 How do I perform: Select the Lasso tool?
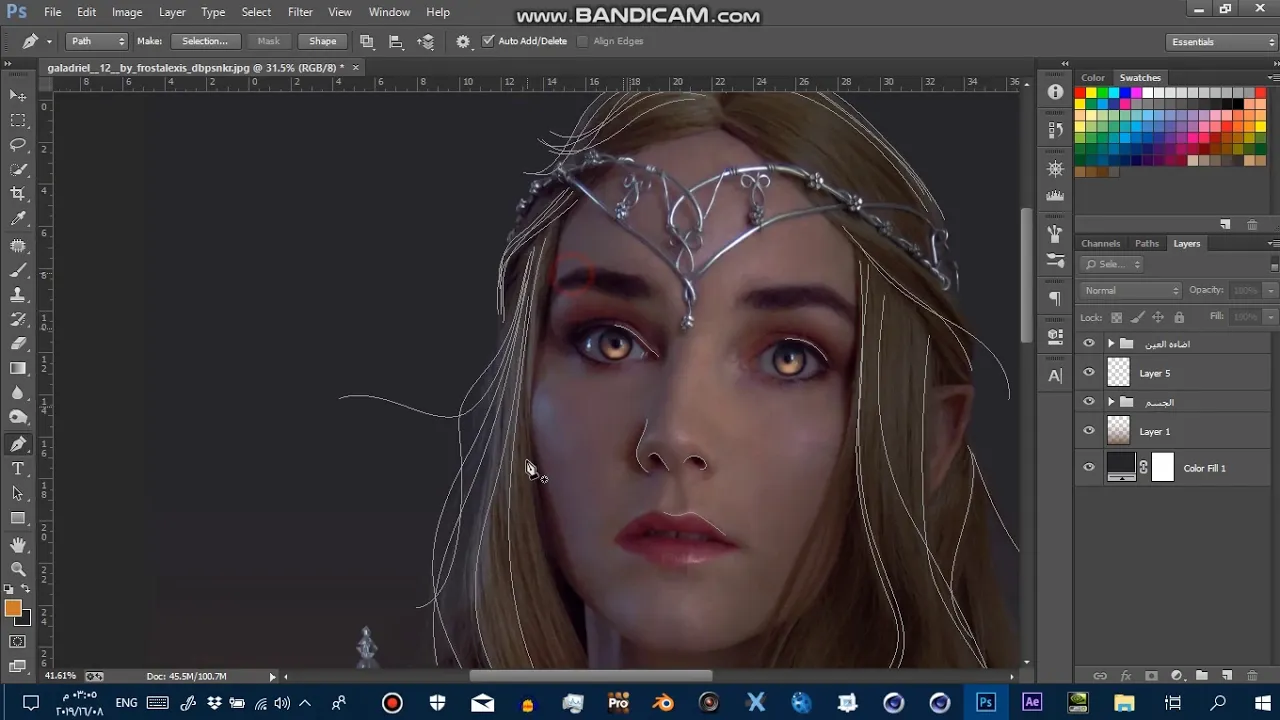pyautogui.click(x=18, y=145)
